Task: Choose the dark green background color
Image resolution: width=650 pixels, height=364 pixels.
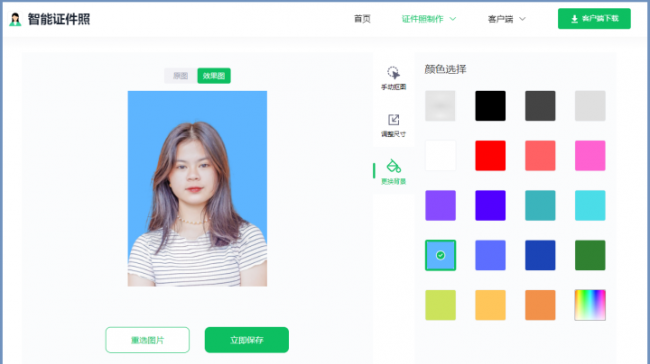Action: tap(590, 255)
